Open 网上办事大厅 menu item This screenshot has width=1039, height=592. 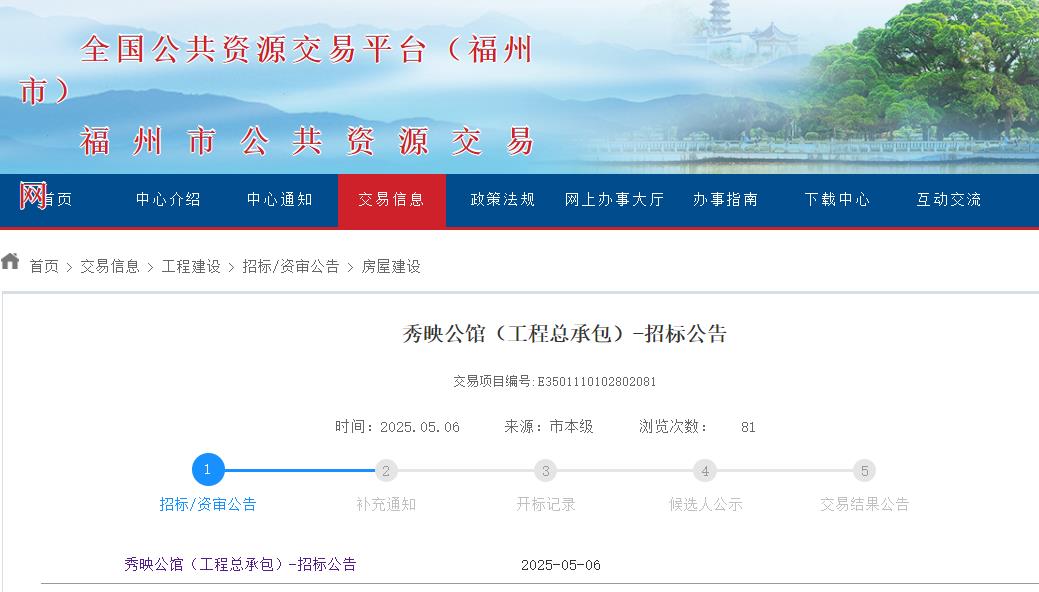614,200
